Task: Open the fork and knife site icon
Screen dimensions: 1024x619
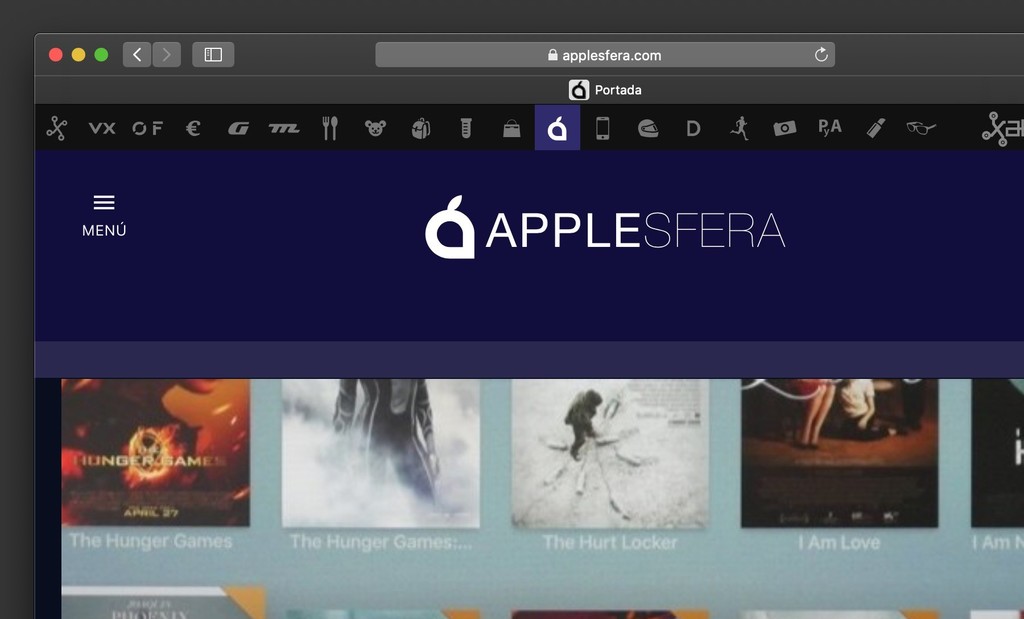Action: (x=330, y=128)
